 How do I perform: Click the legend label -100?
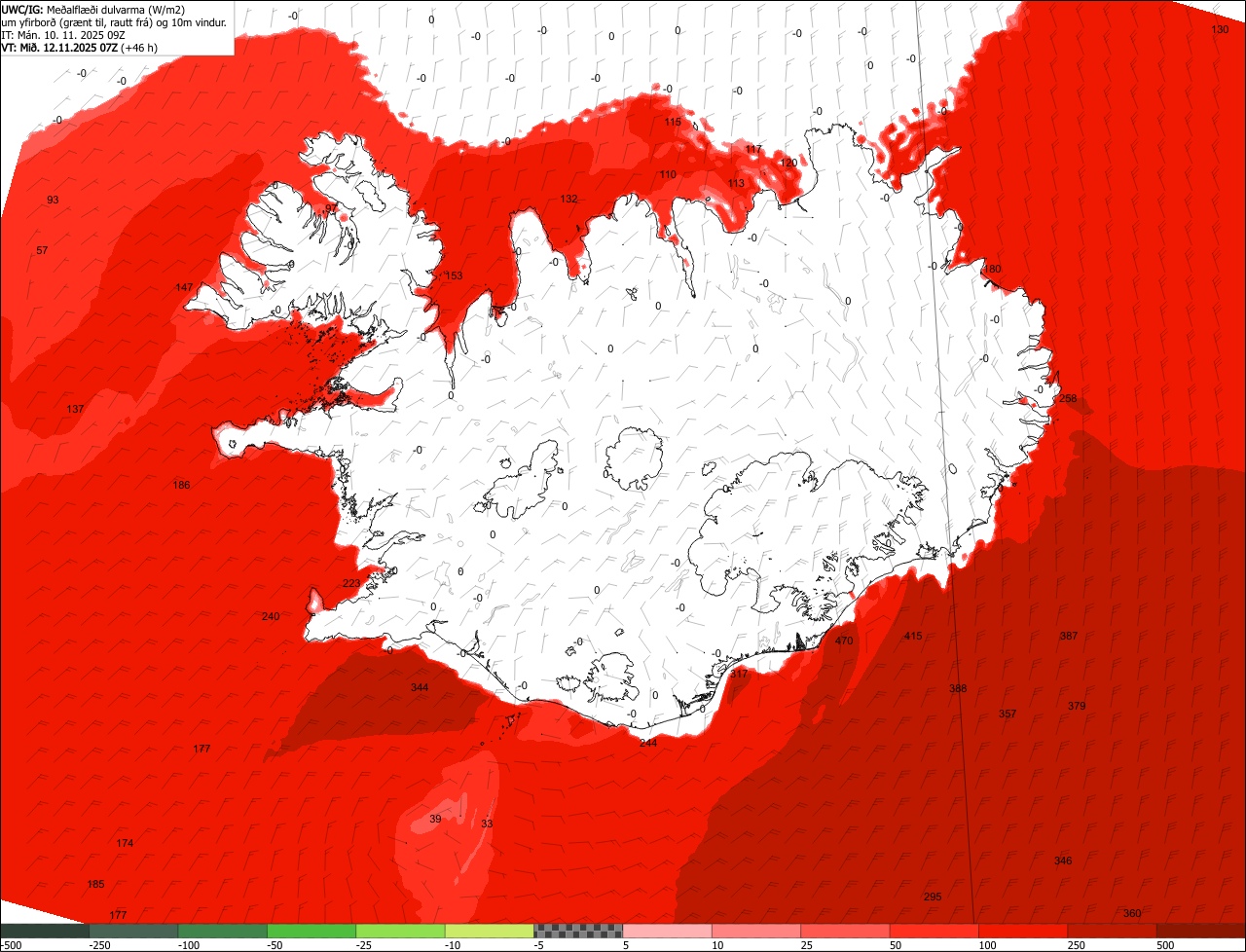189,945
